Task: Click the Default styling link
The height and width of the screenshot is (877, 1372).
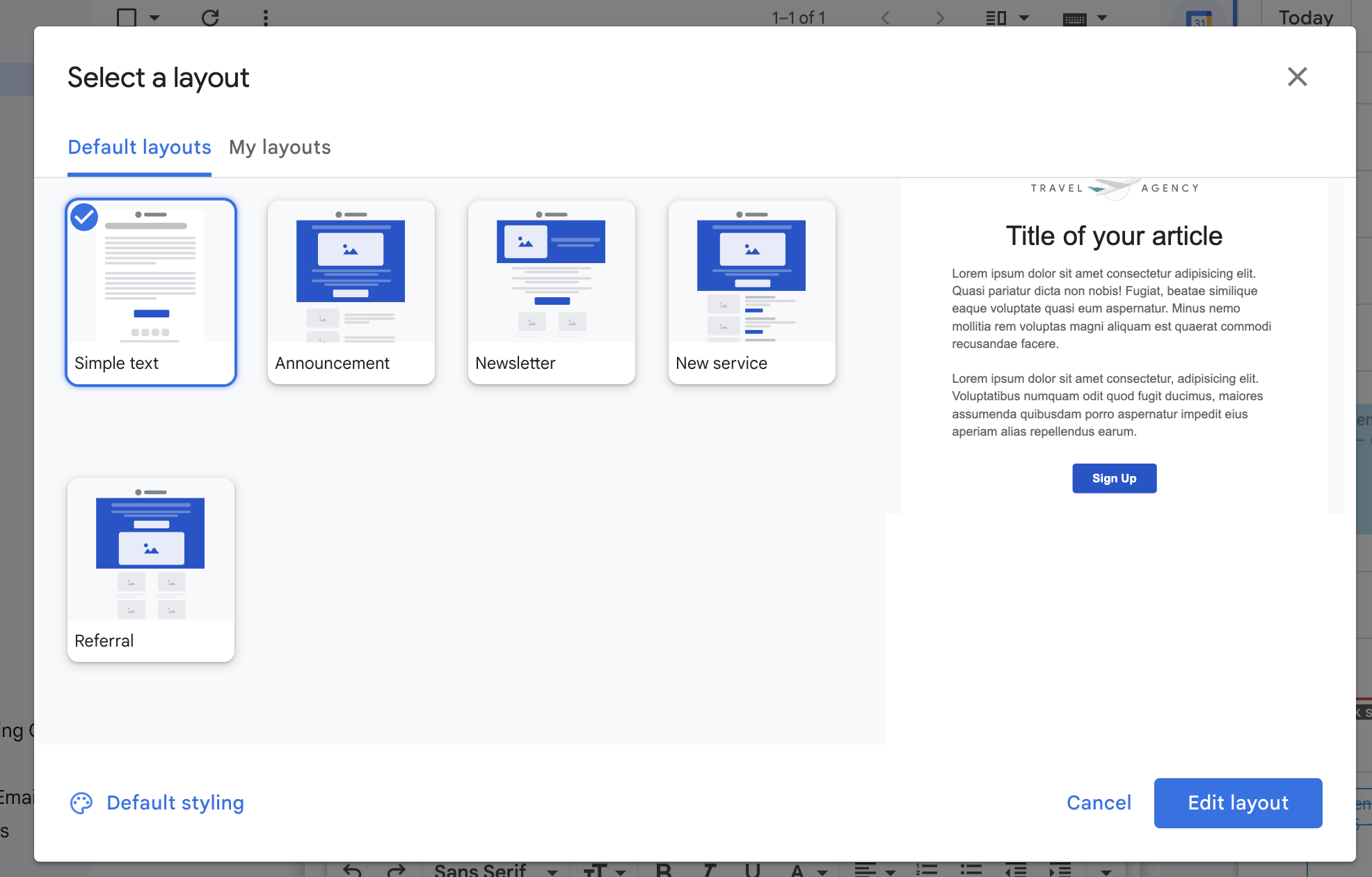Action: click(x=175, y=803)
